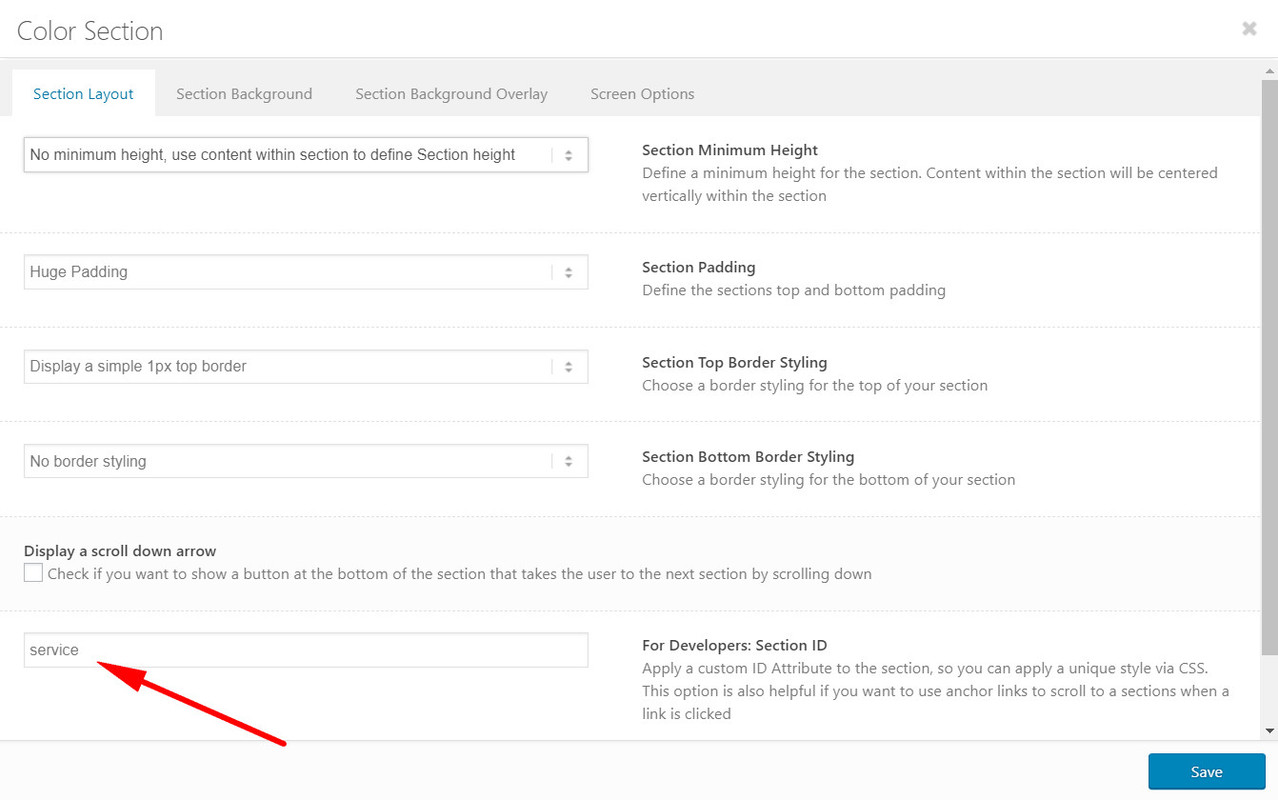Open the No border styling dropdown
Screen dimensions: 1278x800
click(x=306, y=461)
